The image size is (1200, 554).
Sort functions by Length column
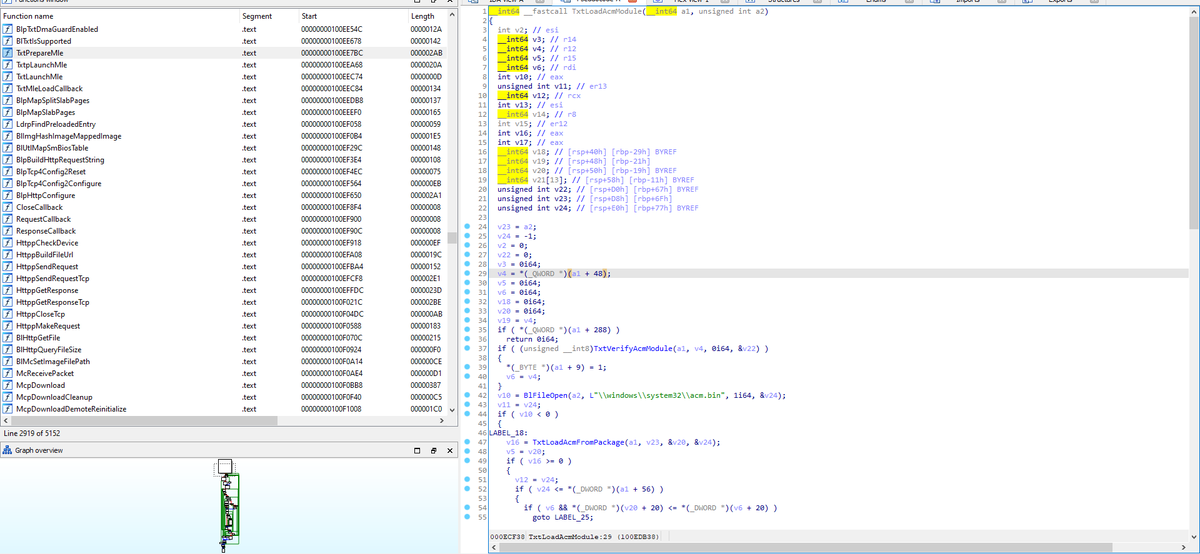tap(425, 17)
